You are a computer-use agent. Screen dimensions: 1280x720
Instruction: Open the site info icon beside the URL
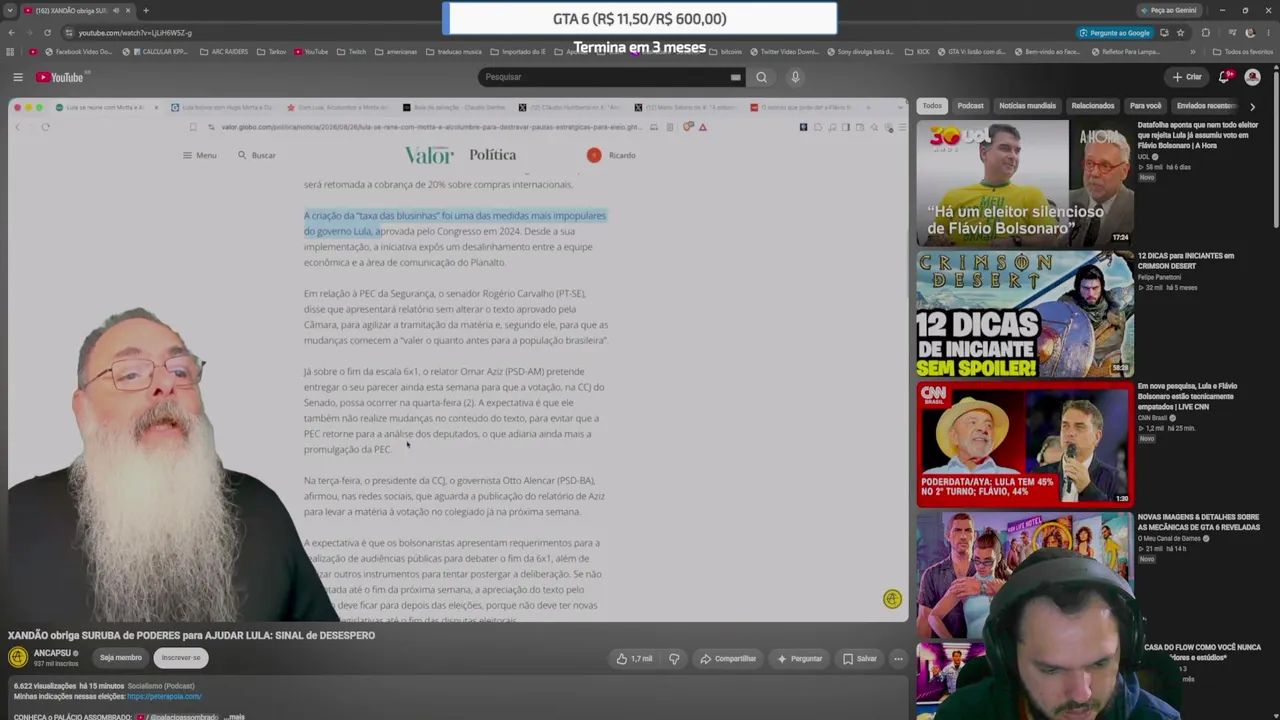click(69, 33)
